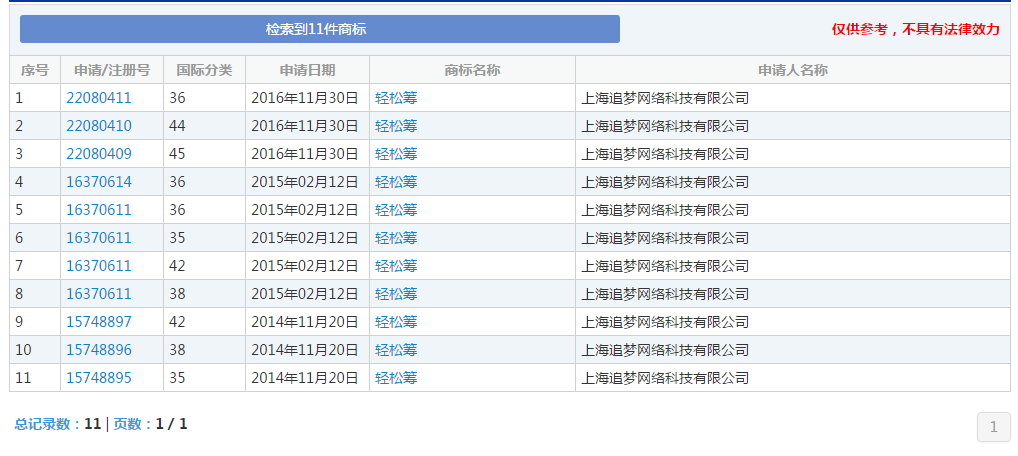Image resolution: width=1018 pixels, height=456 pixels.
Task: Open the 15748896 registration link
Action: click(98, 350)
